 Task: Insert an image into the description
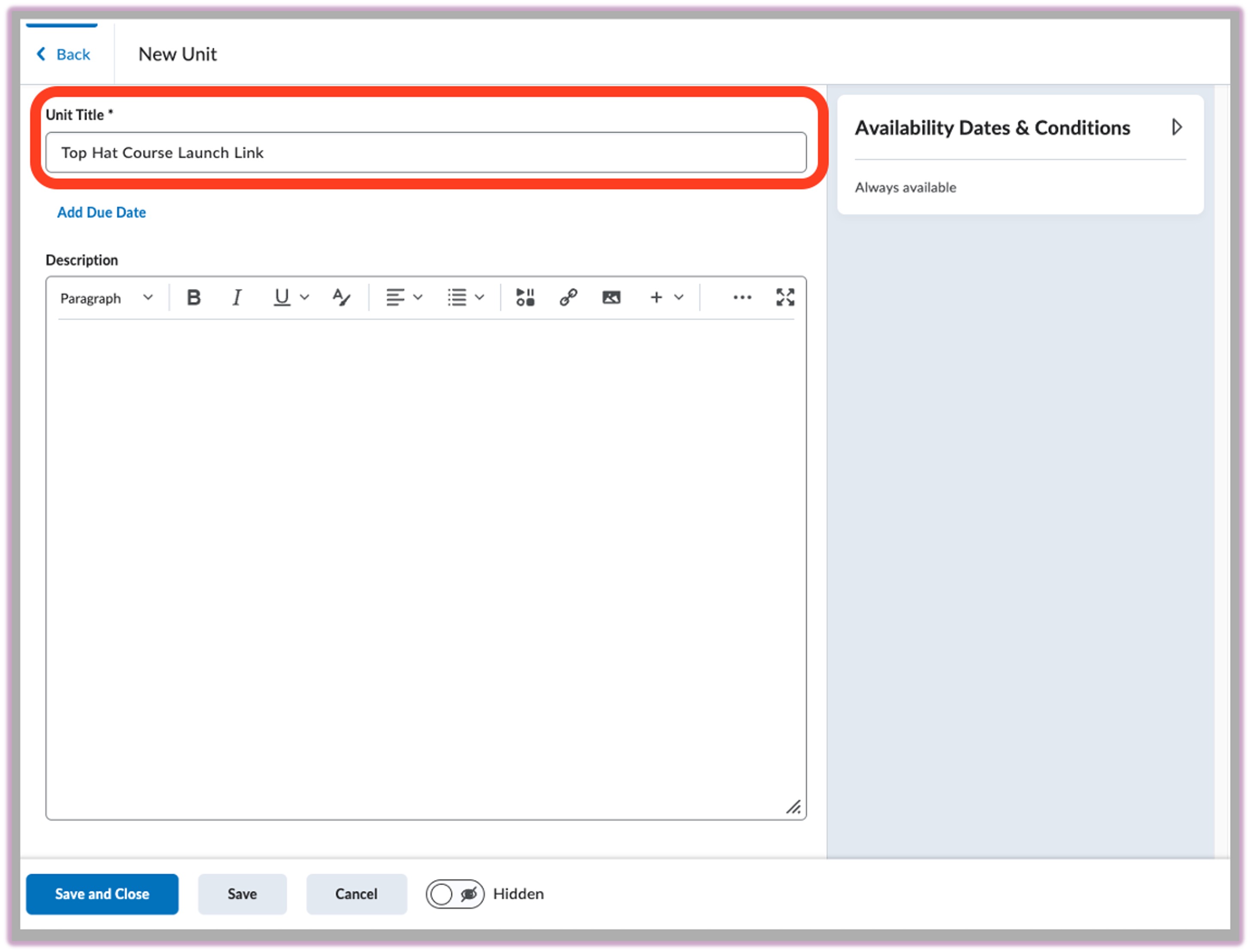coord(611,297)
